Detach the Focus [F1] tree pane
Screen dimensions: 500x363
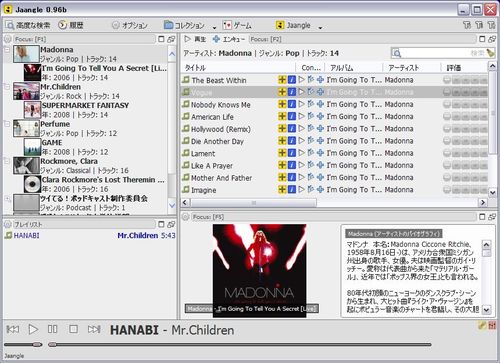(x=171, y=39)
